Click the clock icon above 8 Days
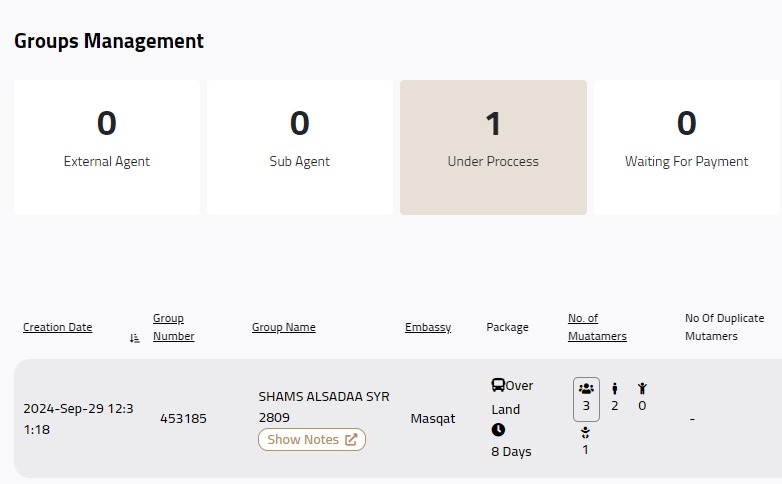The width and height of the screenshot is (782, 484). pyautogui.click(x=498, y=430)
